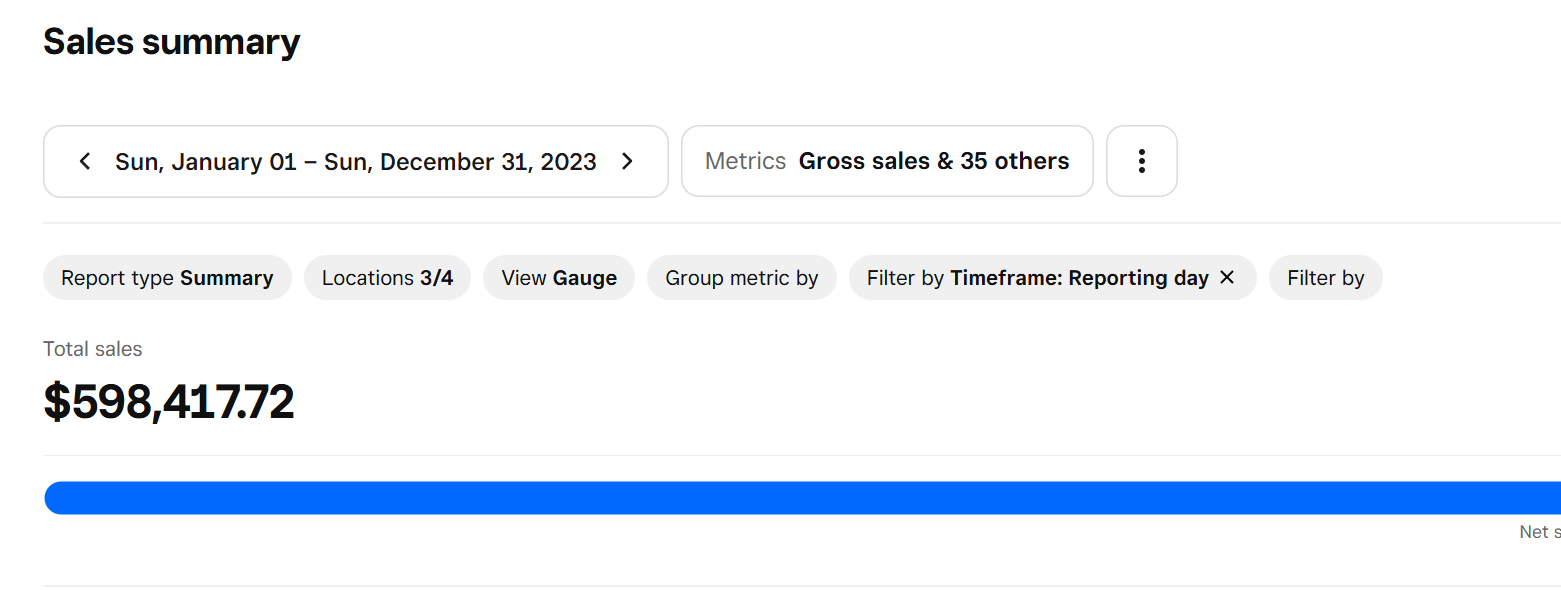Click the Net sales label under gauge
The image size is (1561, 590).
[1540, 532]
